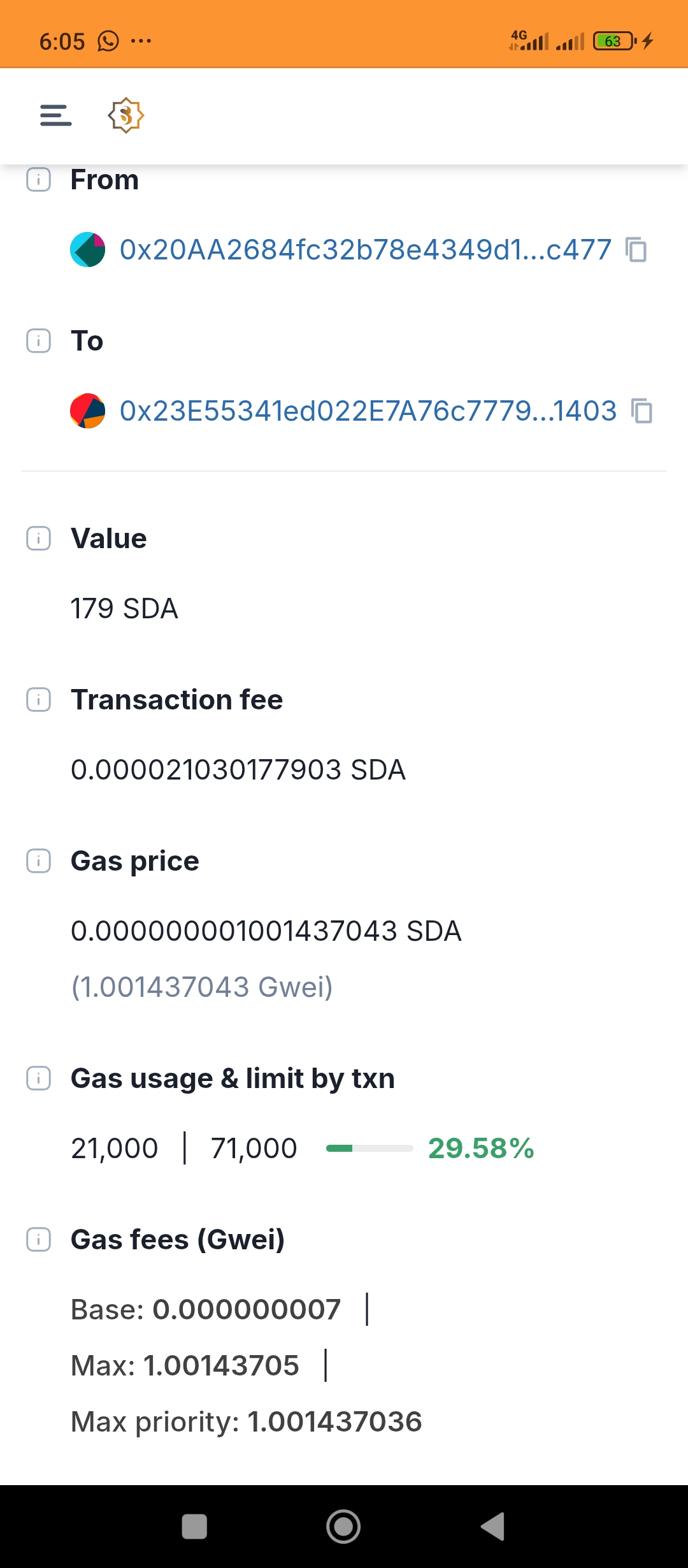The height and width of the screenshot is (1568, 688).
Task: Copy the To address to clipboard
Action: click(x=641, y=410)
